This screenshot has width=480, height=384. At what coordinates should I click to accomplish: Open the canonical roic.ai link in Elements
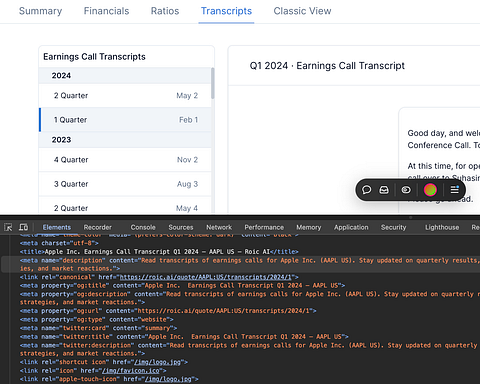206,277
